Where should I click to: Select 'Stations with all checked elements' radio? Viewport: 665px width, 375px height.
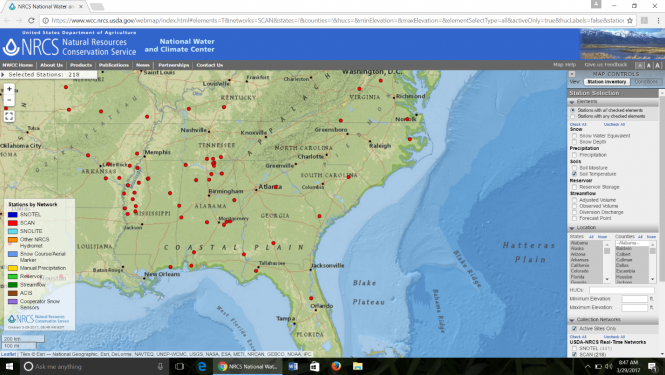click(573, 110)
